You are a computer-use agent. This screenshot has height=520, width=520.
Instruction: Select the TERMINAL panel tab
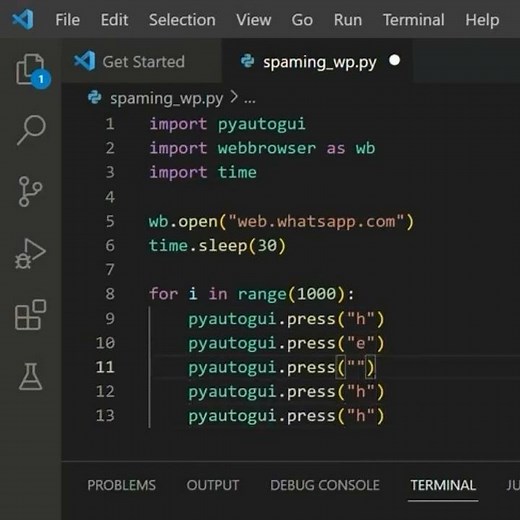[x=443, y=485]
